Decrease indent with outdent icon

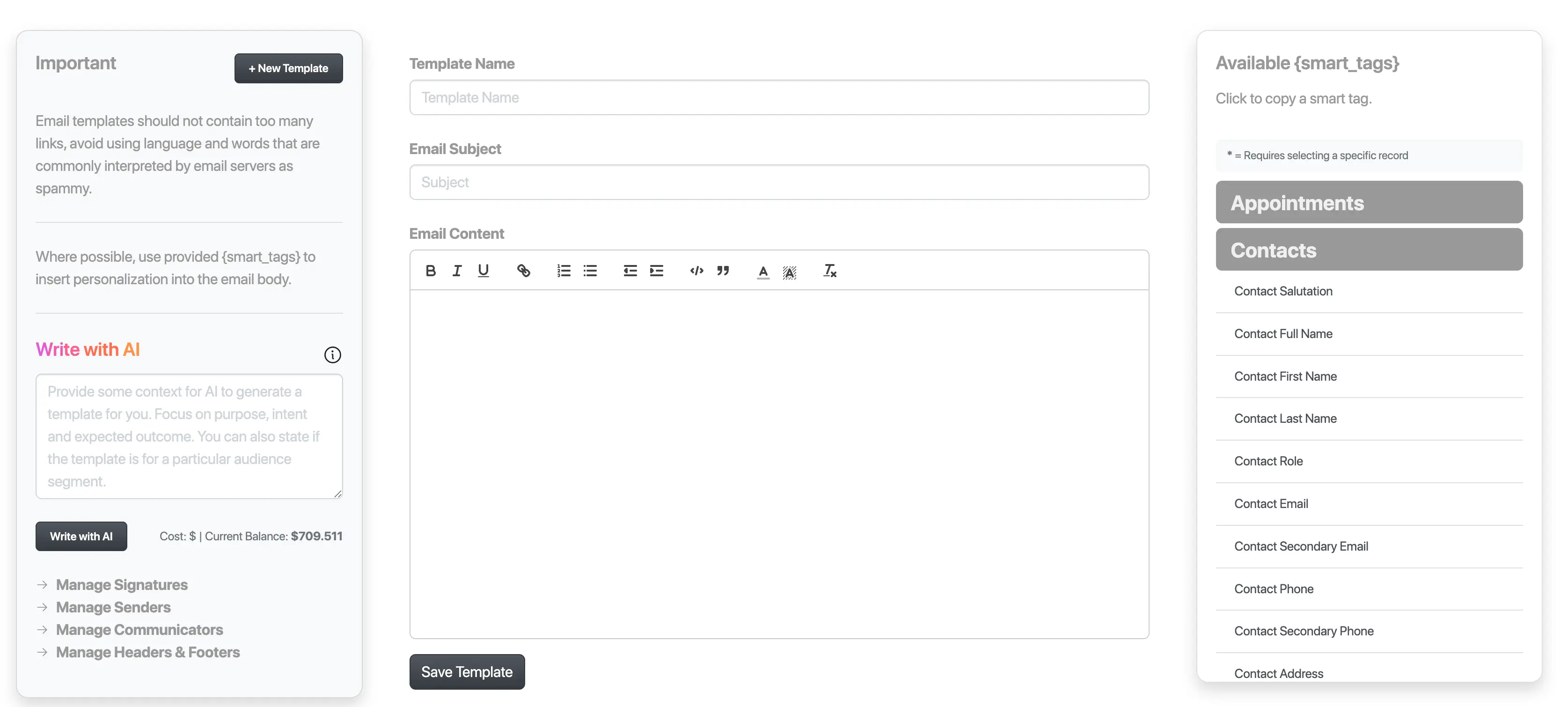630,271
